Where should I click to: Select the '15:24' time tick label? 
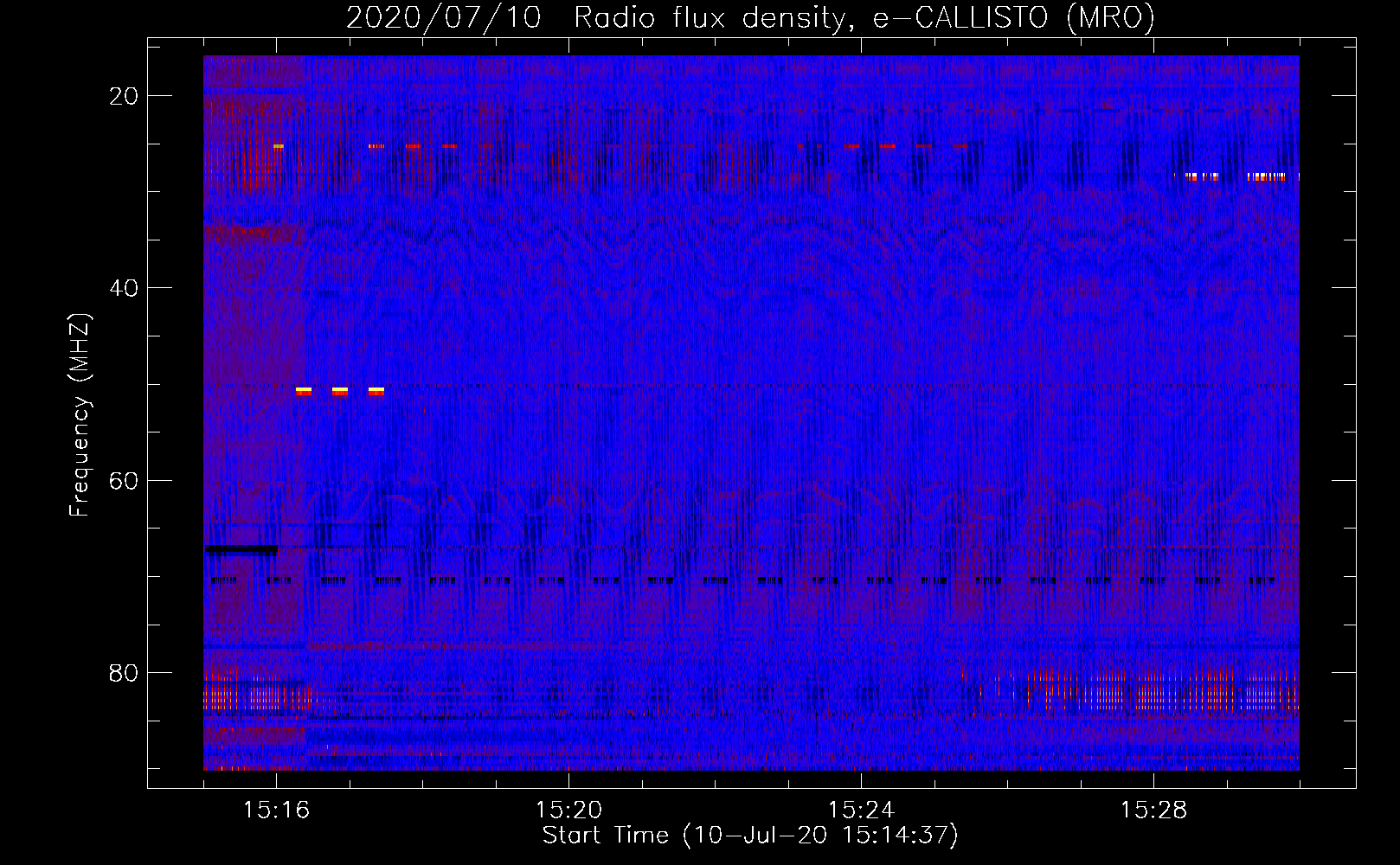(861, 811)
